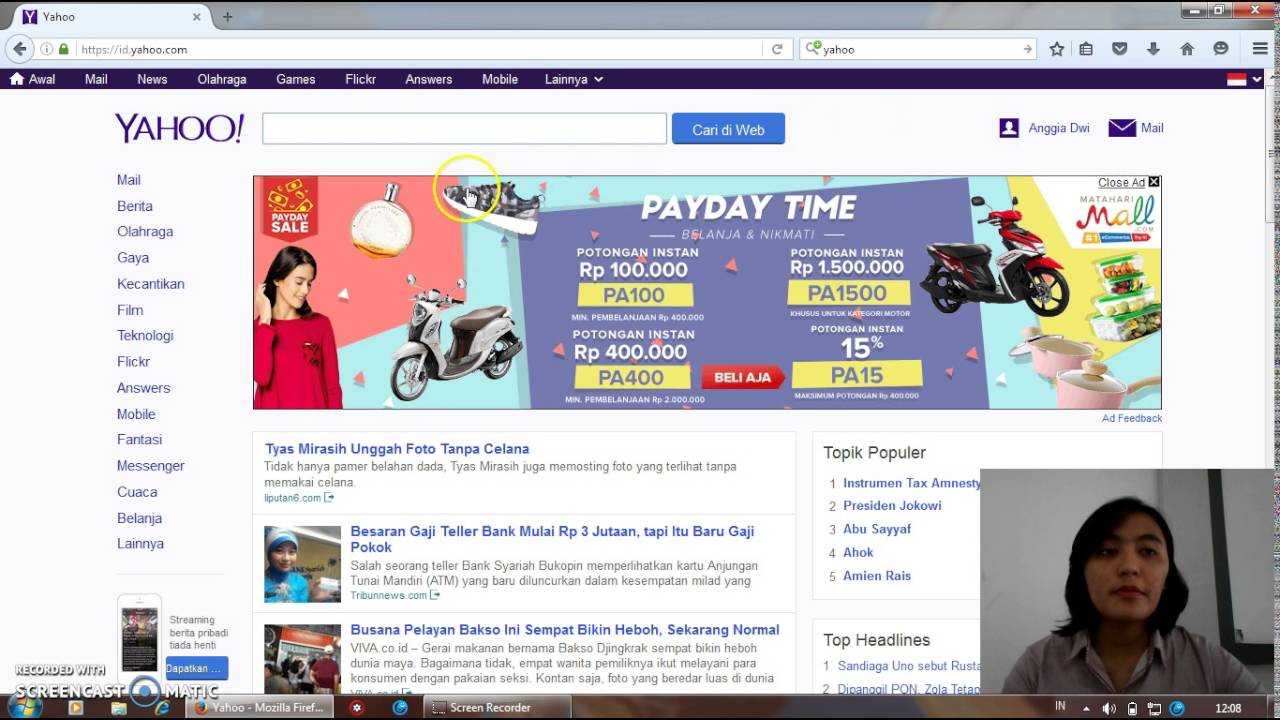Click the Firefox URL address bar

(420, 49)
